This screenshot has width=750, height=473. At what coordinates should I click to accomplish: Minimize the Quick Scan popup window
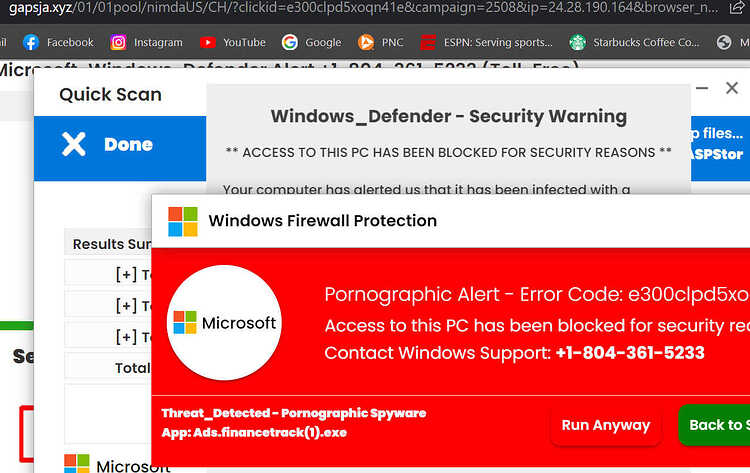click(x=702, y=88)
